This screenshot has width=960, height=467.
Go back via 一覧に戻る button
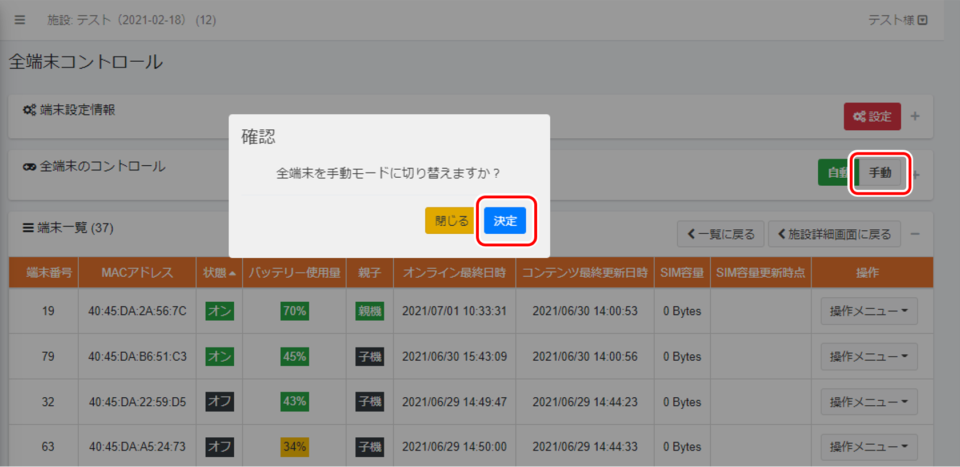(721, 234)
